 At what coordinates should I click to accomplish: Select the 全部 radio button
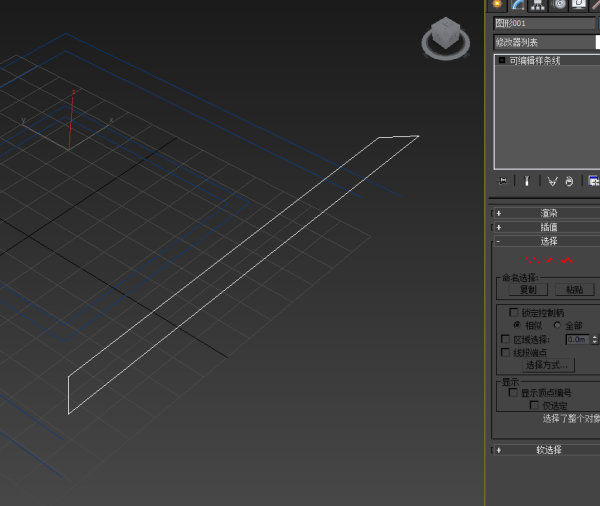pyautogui.click(x=557, y=325)
